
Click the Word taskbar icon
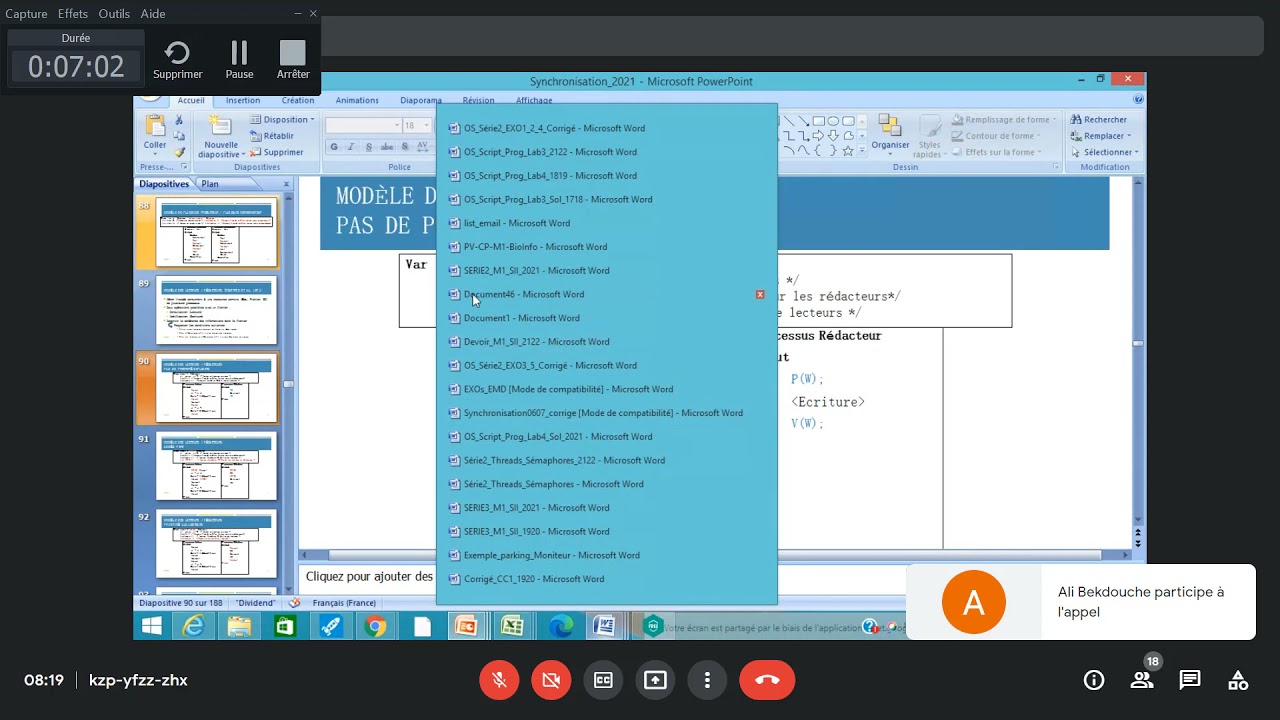[604, 626]
